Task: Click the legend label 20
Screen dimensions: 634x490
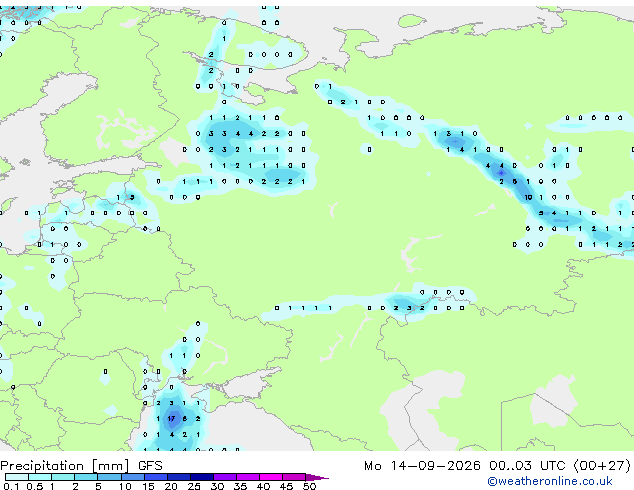Action: click(171, 486)
